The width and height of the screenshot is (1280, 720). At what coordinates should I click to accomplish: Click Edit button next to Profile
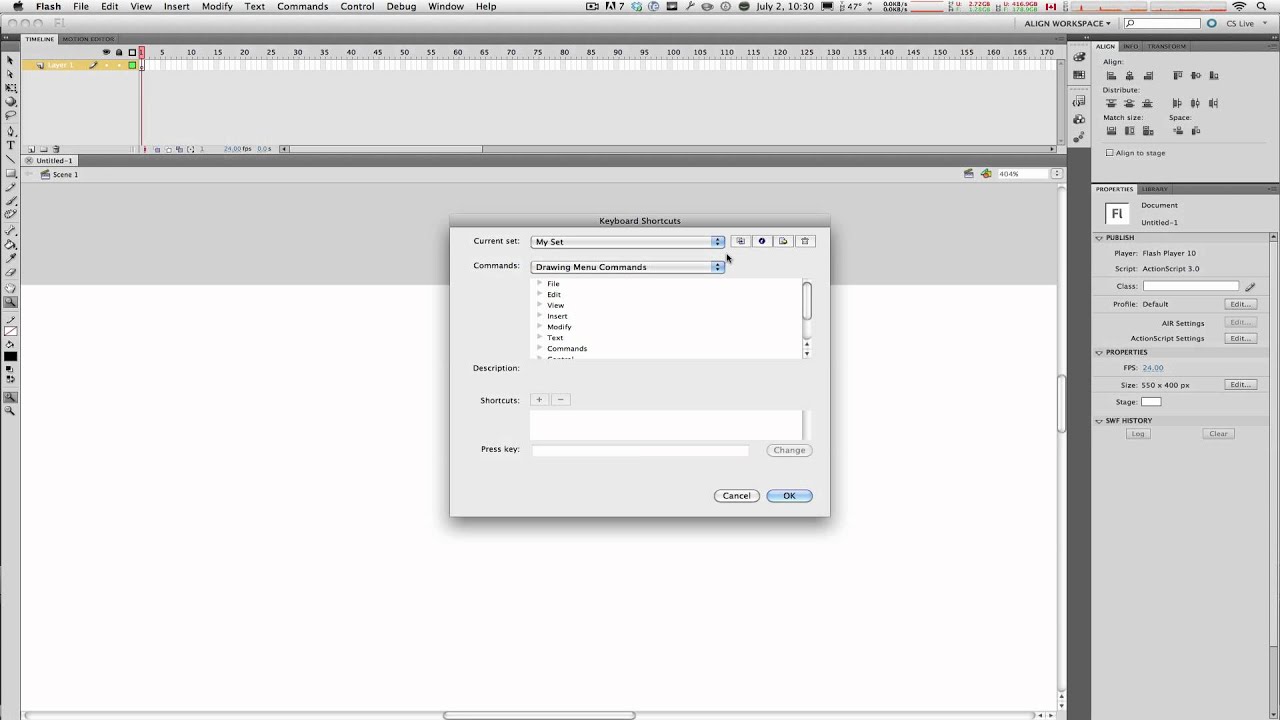coord(1240,304)
